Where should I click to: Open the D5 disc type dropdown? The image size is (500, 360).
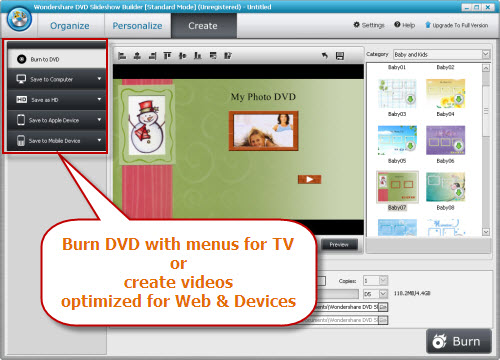point(383,294)
